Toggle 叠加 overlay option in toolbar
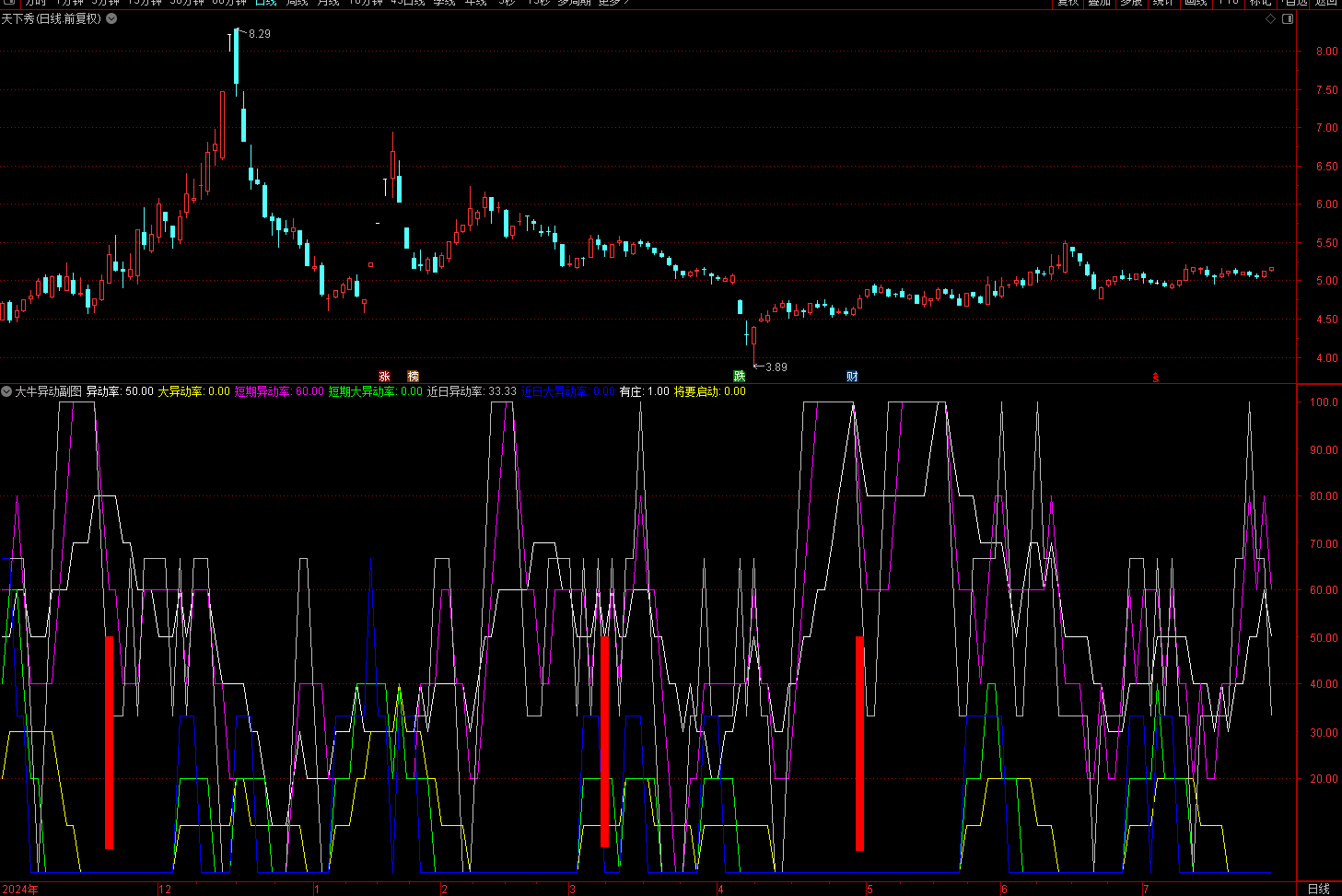Viewport: 1342px width, 896px height. point(1099,3)
